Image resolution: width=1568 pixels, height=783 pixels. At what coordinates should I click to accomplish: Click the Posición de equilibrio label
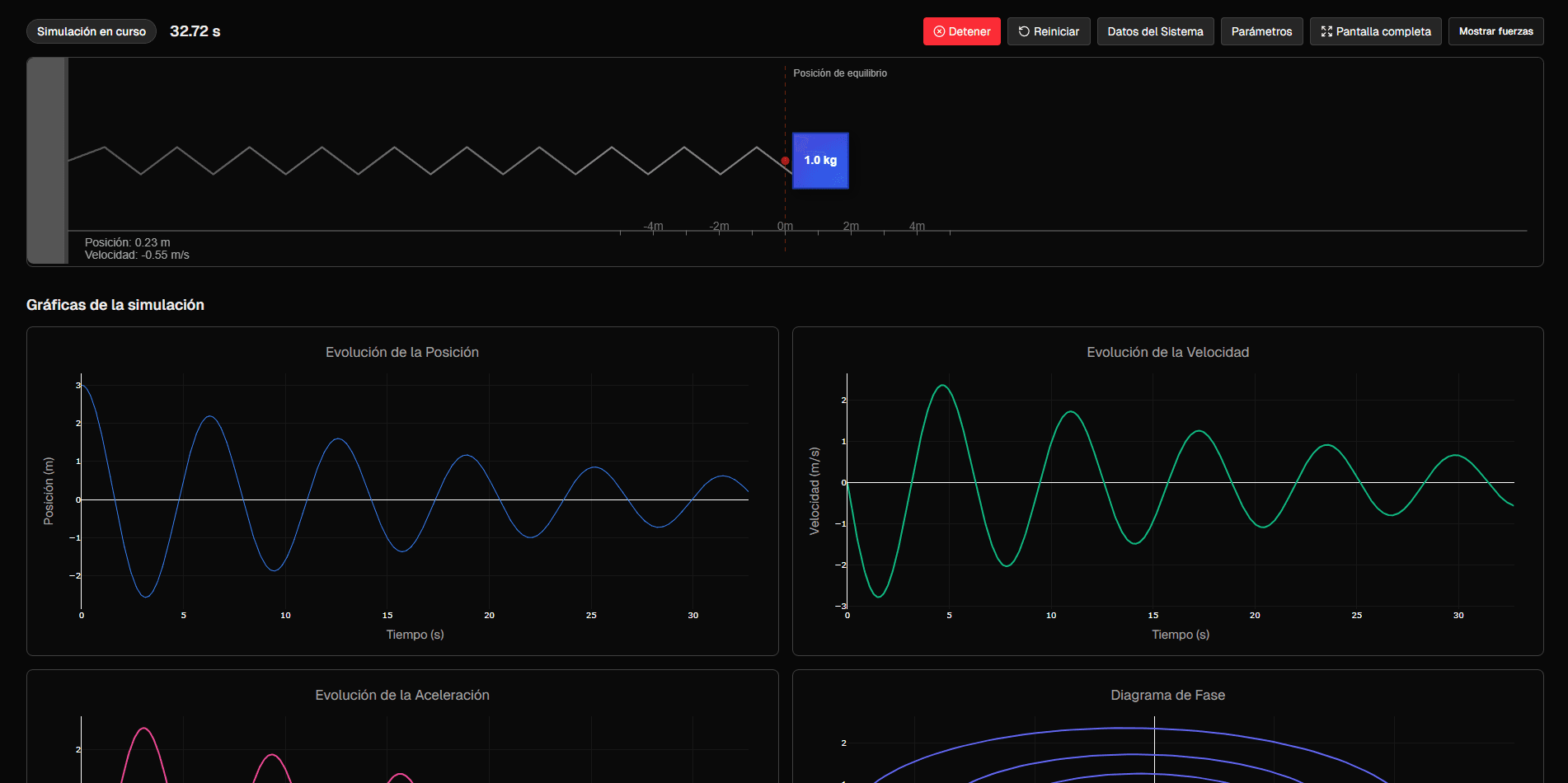click(x=840, y=73)
